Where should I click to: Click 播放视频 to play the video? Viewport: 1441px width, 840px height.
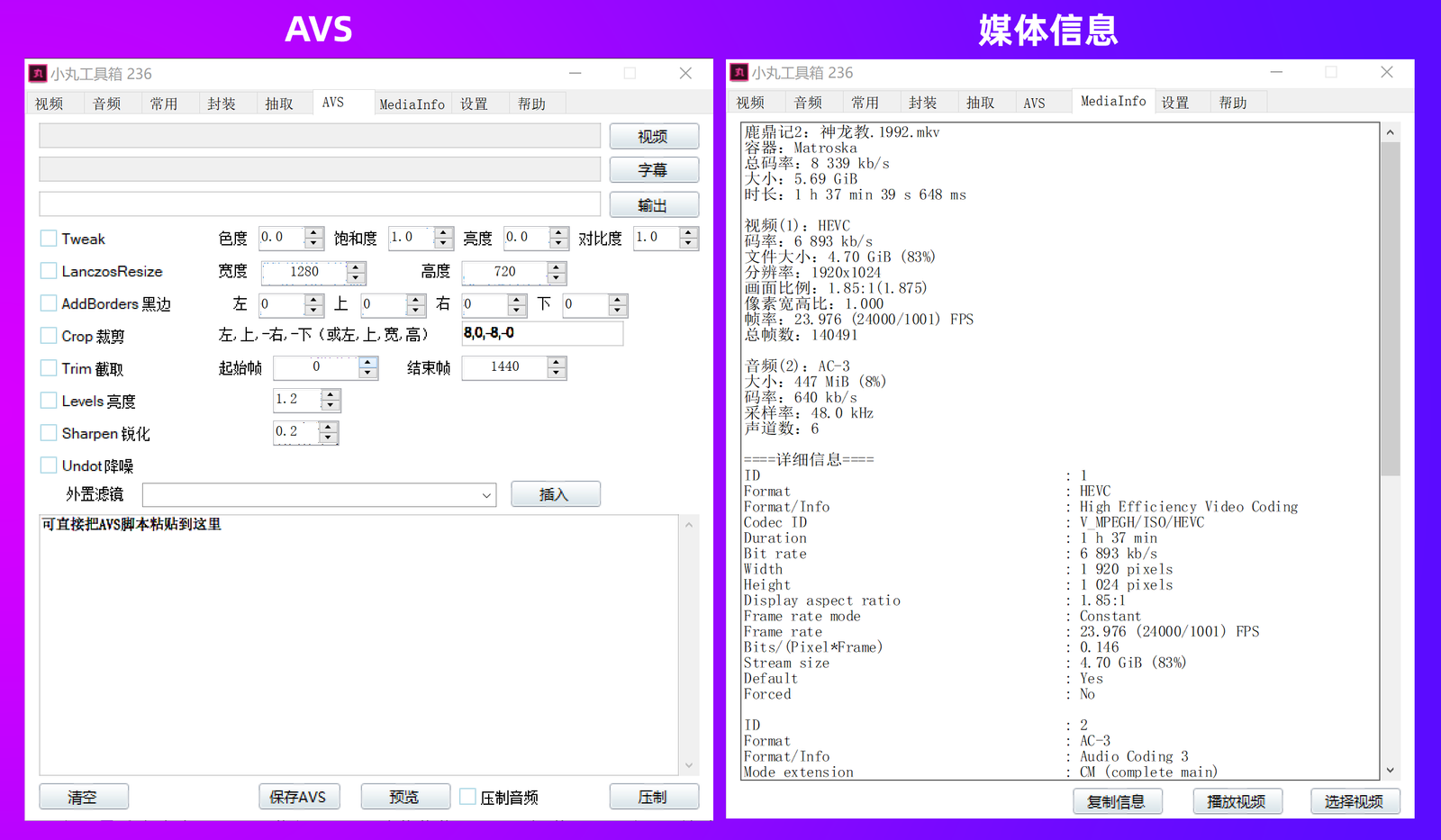tap(1237, 801)
